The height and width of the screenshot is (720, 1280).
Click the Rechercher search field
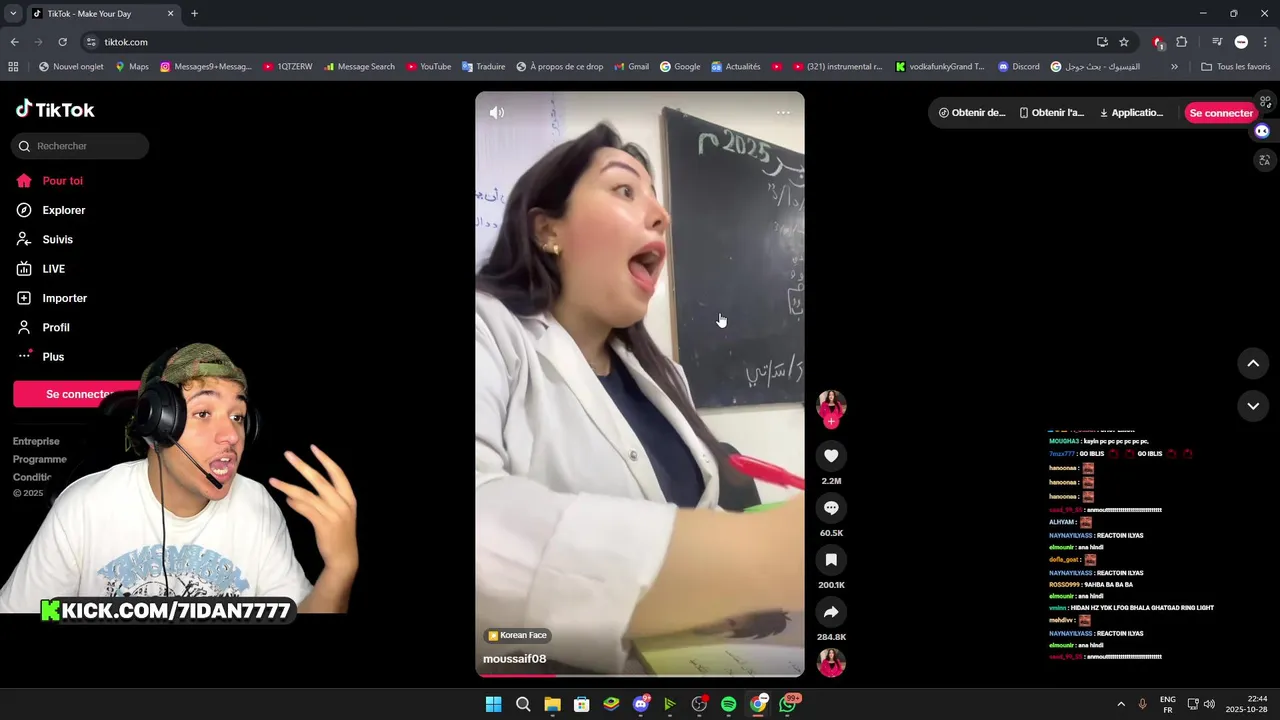80,146
